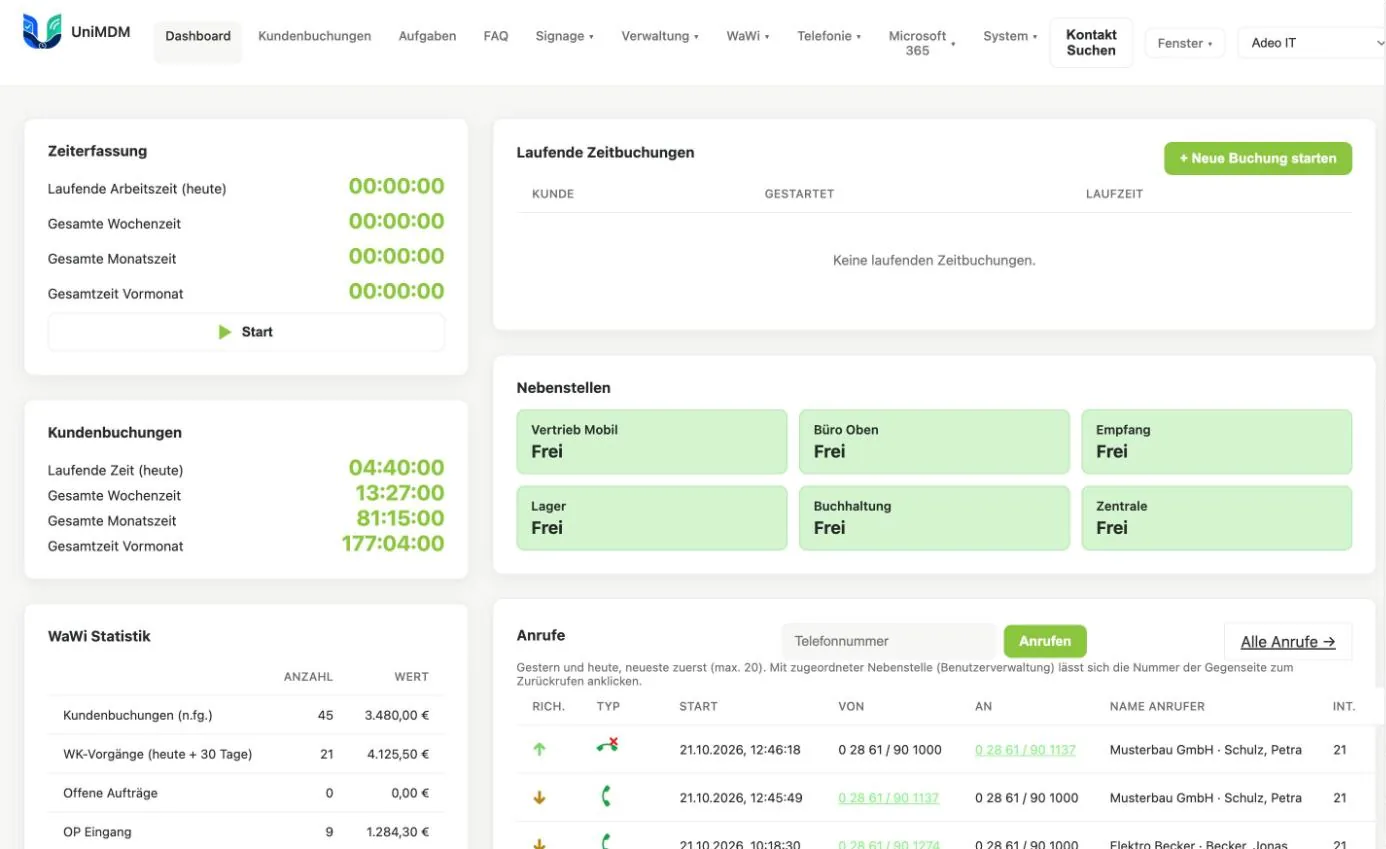This screenshot has width=1386, height=849.
Task: Click the 177:04:00 Gesamtzeit Vormonat value
Action: click(393, 544)
